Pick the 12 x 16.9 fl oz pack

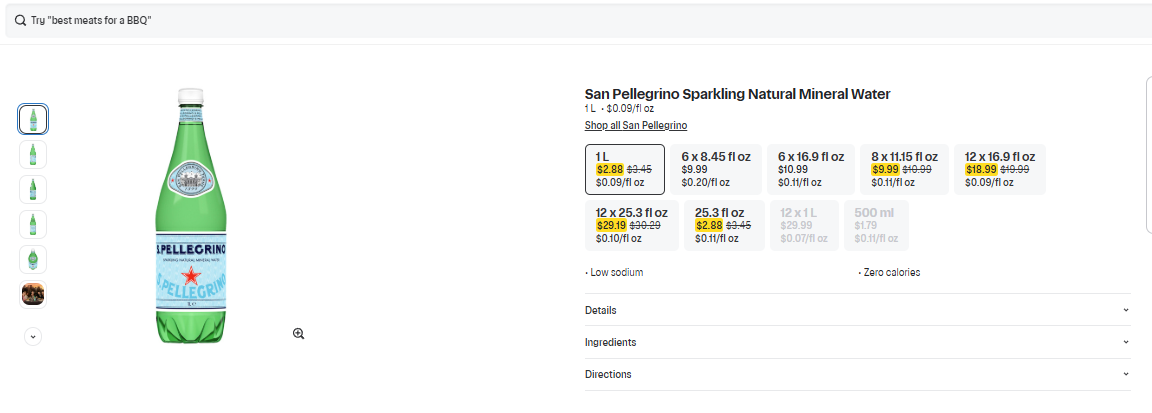pyautogui.click(x=999, y=169)
